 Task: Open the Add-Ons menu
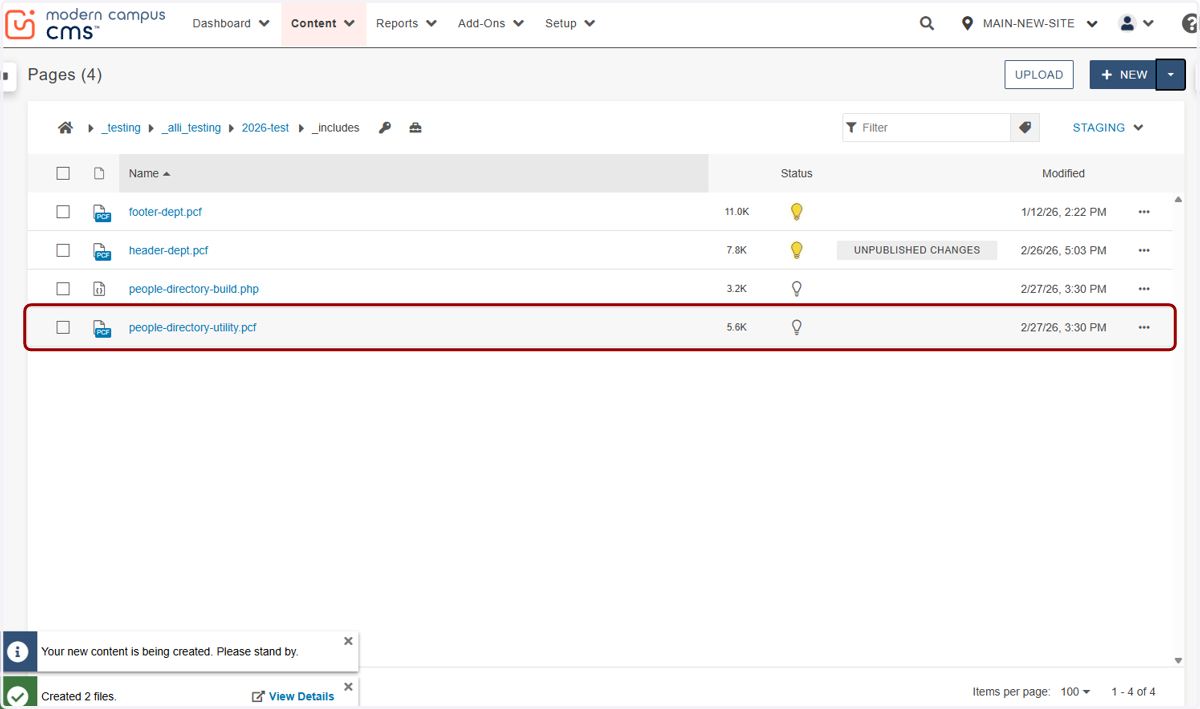tap(490, 23)
